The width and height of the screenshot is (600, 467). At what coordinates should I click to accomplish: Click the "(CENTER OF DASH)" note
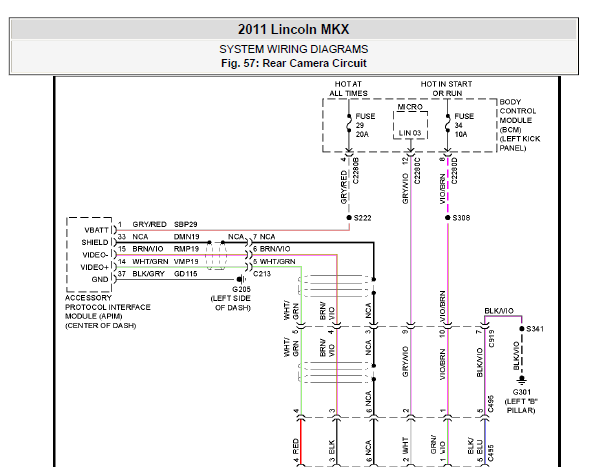(101, 326)
